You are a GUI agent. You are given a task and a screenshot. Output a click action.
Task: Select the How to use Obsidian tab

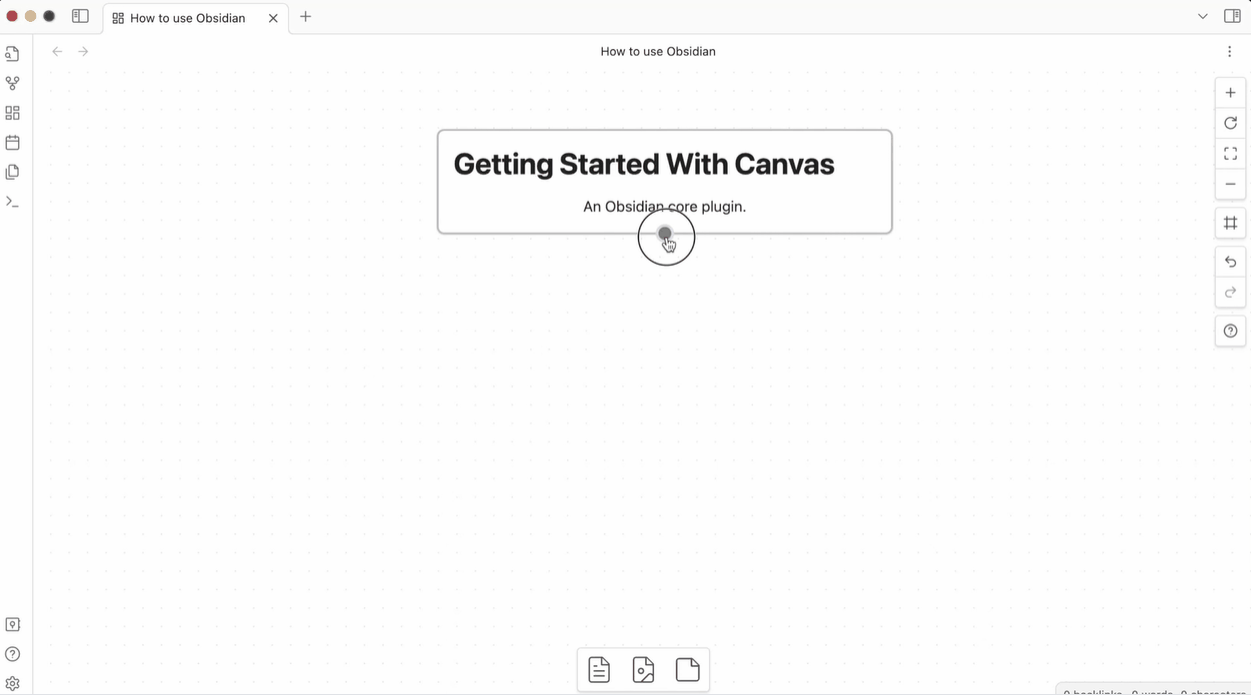click(x=196, y=18)
